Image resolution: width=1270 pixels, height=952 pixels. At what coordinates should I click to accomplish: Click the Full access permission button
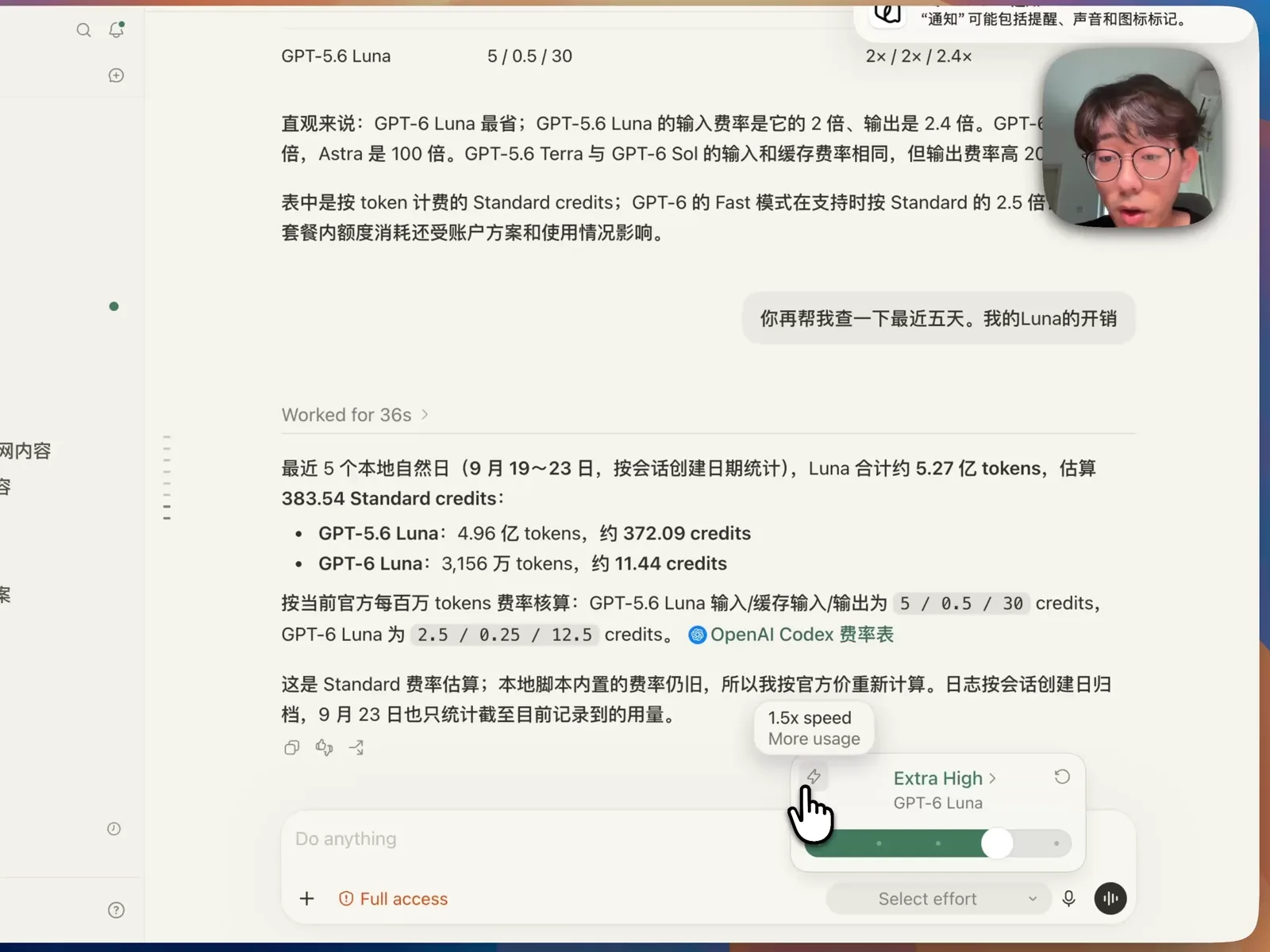click(393, 899)
